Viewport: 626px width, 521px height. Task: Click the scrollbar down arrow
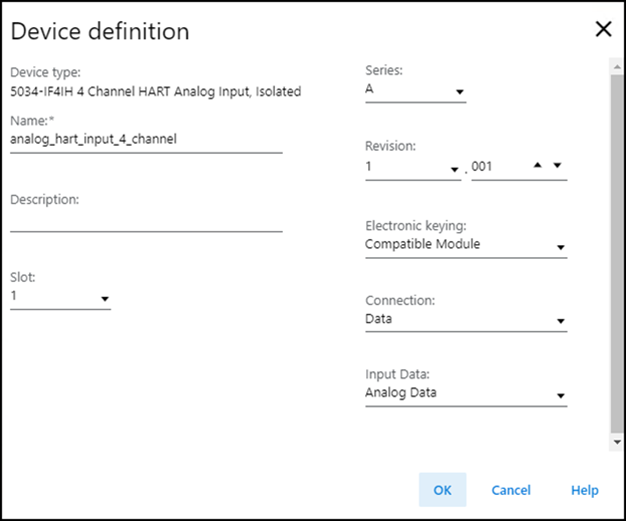point(616,441)
